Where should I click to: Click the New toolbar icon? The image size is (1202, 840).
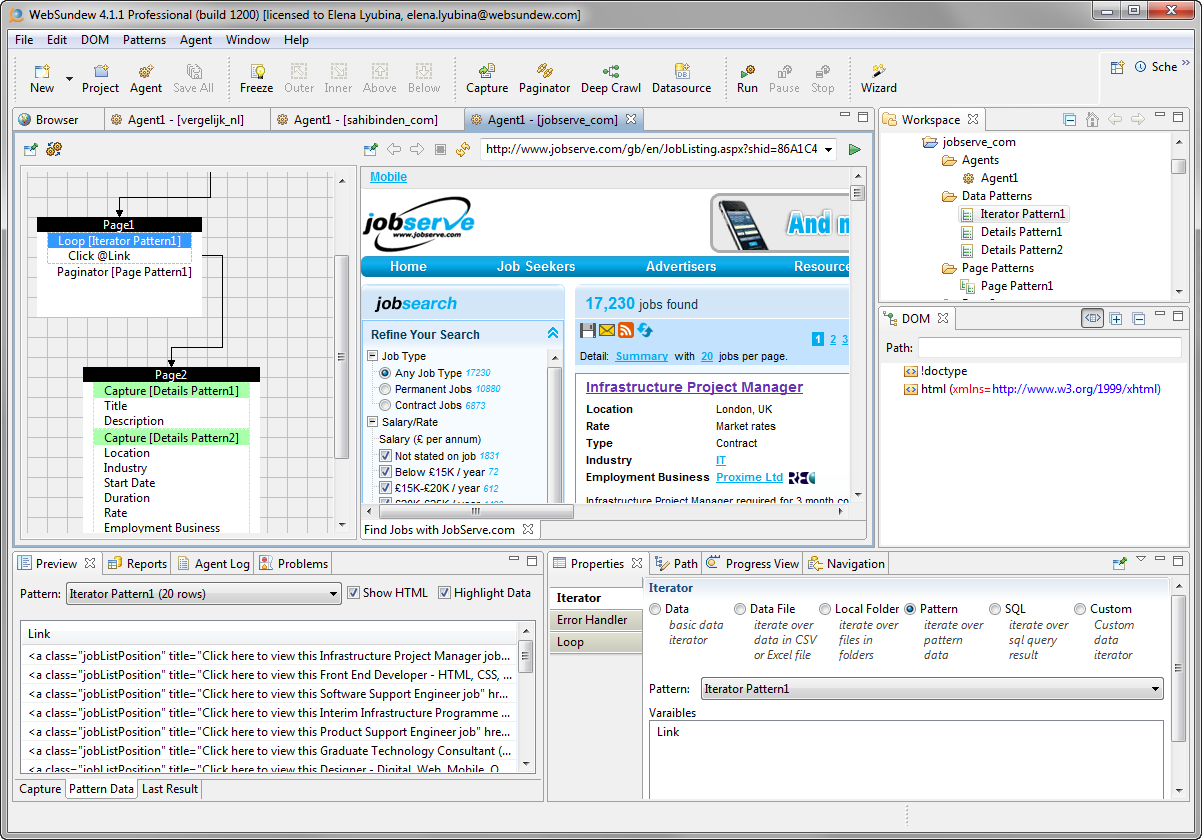coord(42,71)
